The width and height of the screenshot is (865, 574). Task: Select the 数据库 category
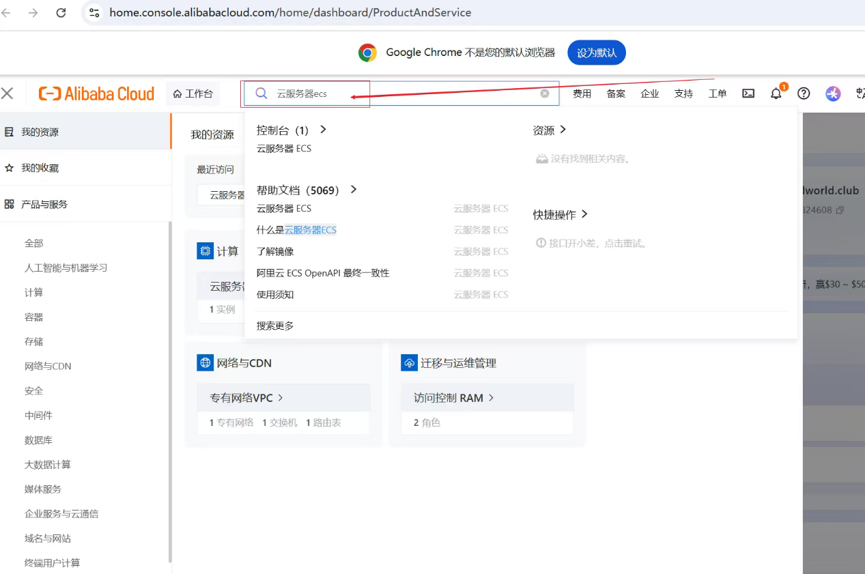point(38,440)
